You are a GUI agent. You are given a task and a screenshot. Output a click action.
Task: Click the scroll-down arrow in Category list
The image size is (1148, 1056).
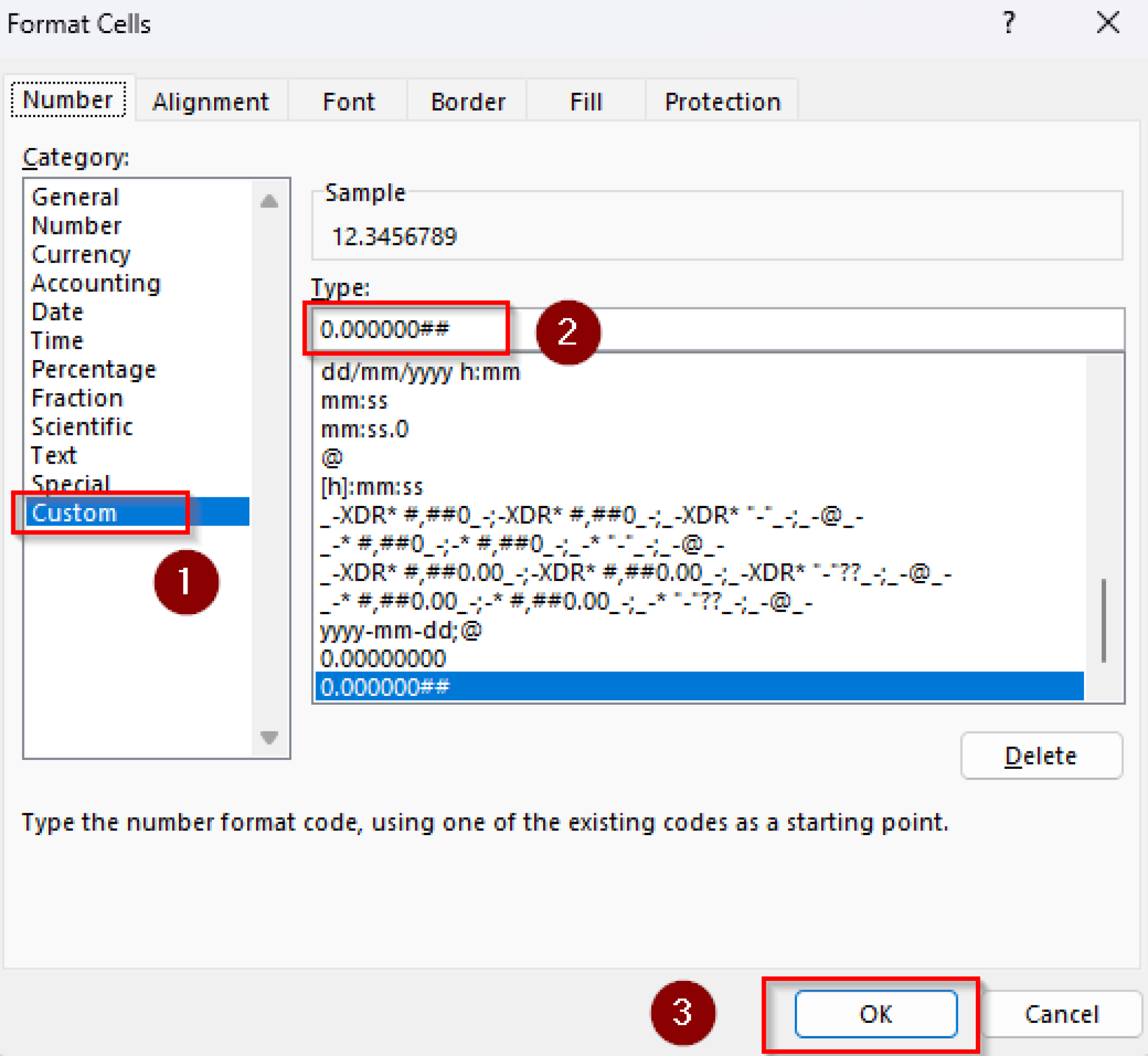click(269, 738)
